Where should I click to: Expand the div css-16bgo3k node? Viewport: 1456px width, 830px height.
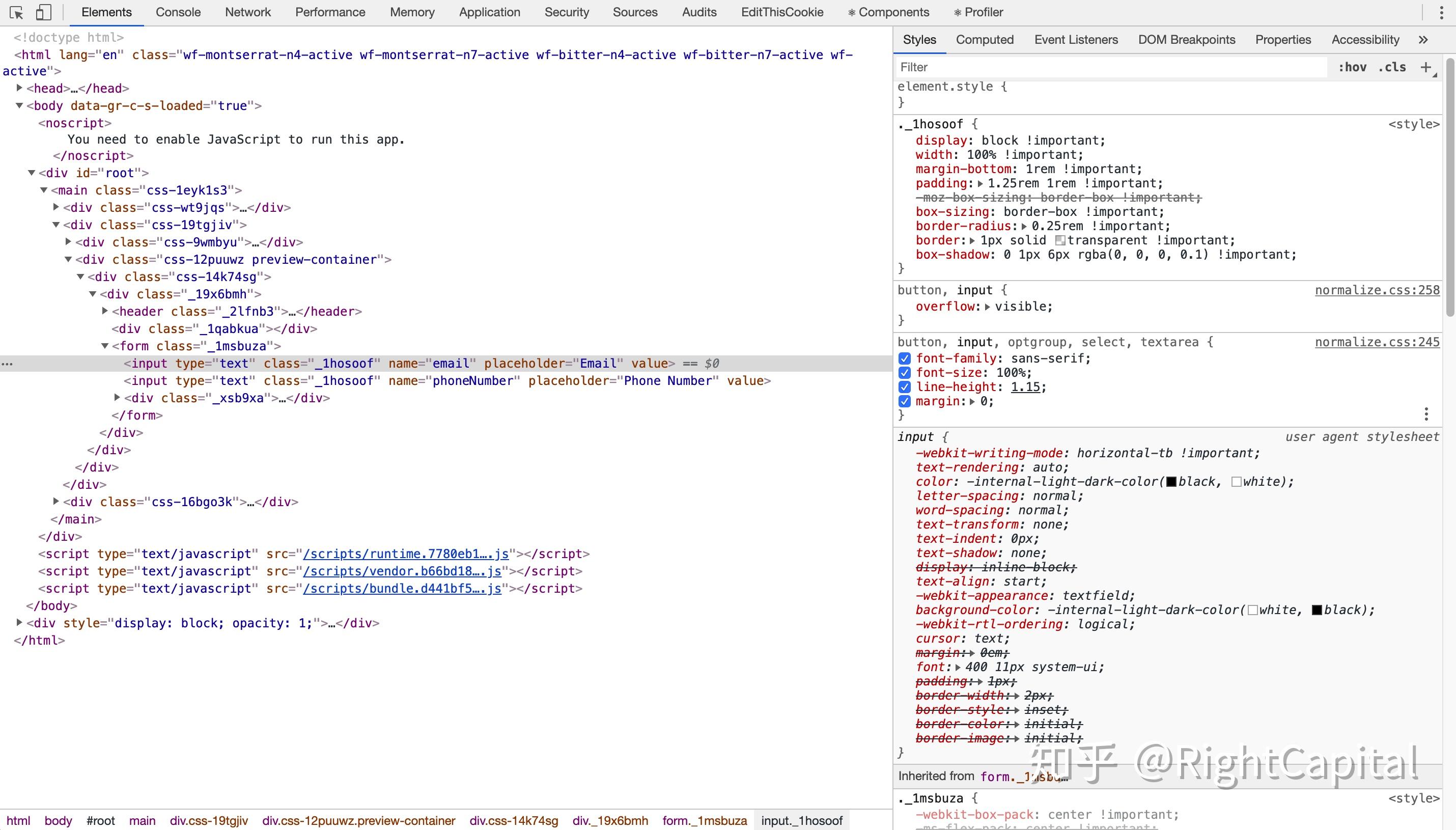tap(56, 501)
